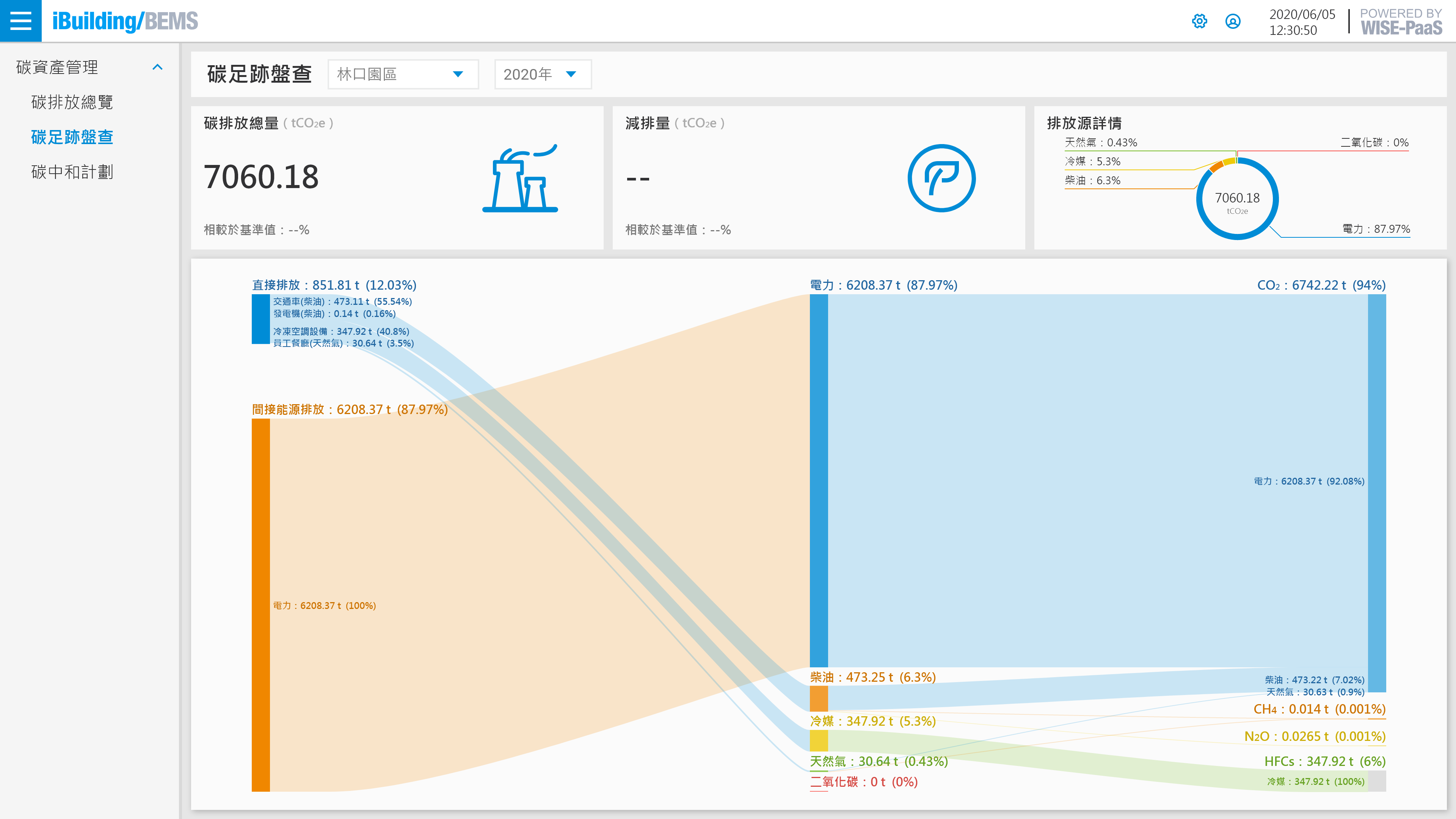Click the blue 直接排放 Sankey bar

point(260,319)
